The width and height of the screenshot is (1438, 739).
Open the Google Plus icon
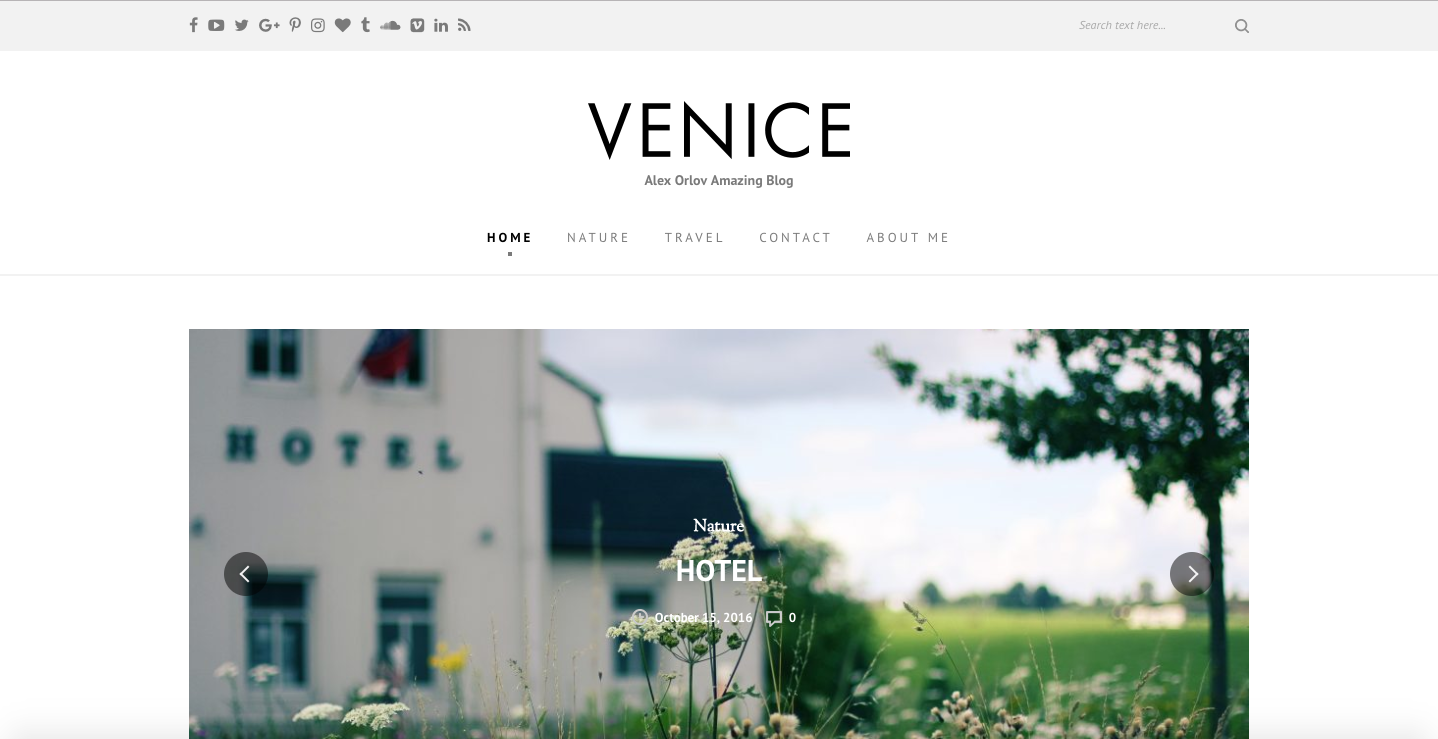click(269, 25)
